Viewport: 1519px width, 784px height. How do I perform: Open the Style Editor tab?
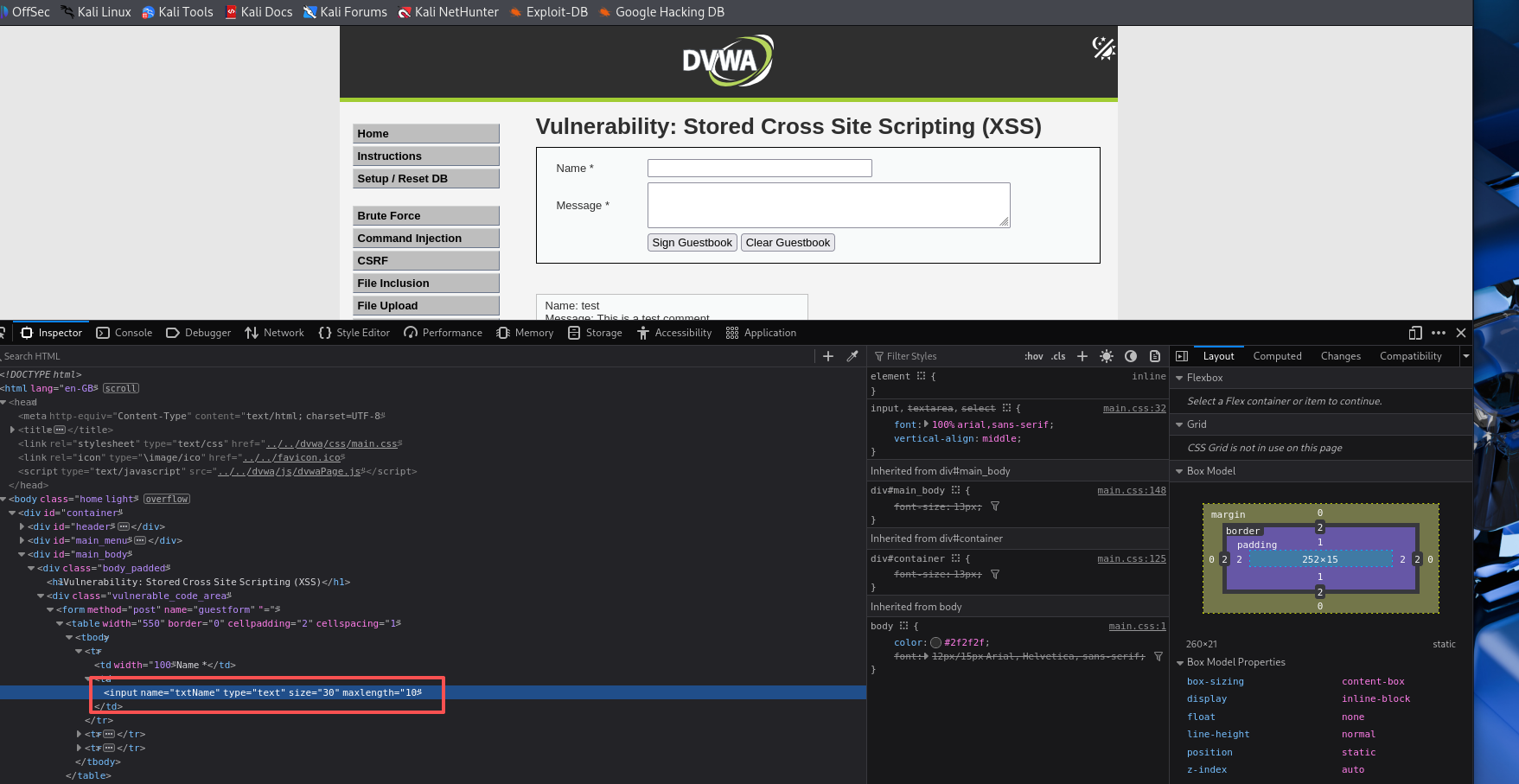[354, 333]
